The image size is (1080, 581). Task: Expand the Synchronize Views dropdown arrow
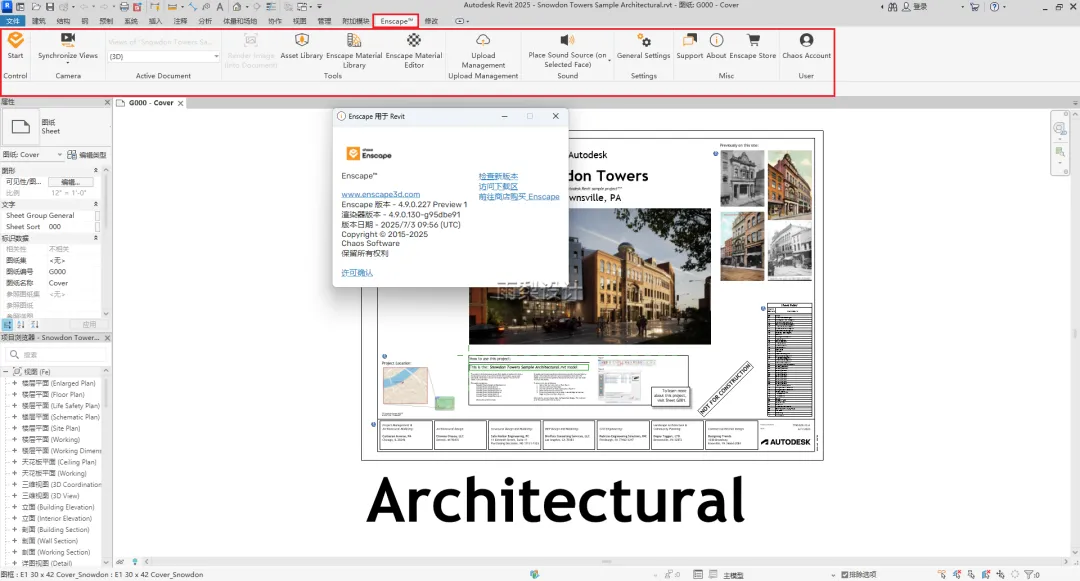68,63
